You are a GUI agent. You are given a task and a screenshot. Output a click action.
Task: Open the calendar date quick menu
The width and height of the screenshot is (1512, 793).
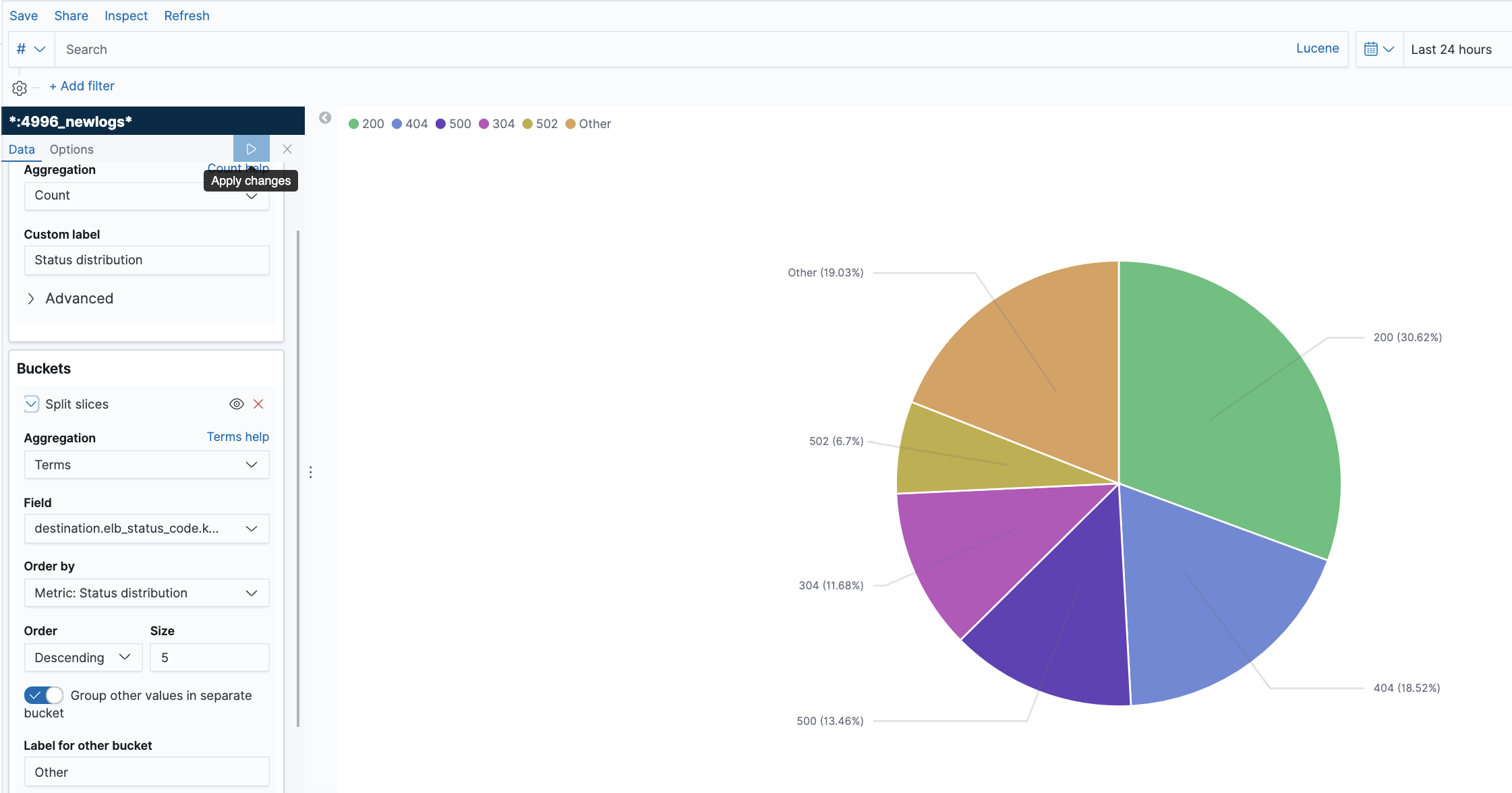tap(1379, 49)
